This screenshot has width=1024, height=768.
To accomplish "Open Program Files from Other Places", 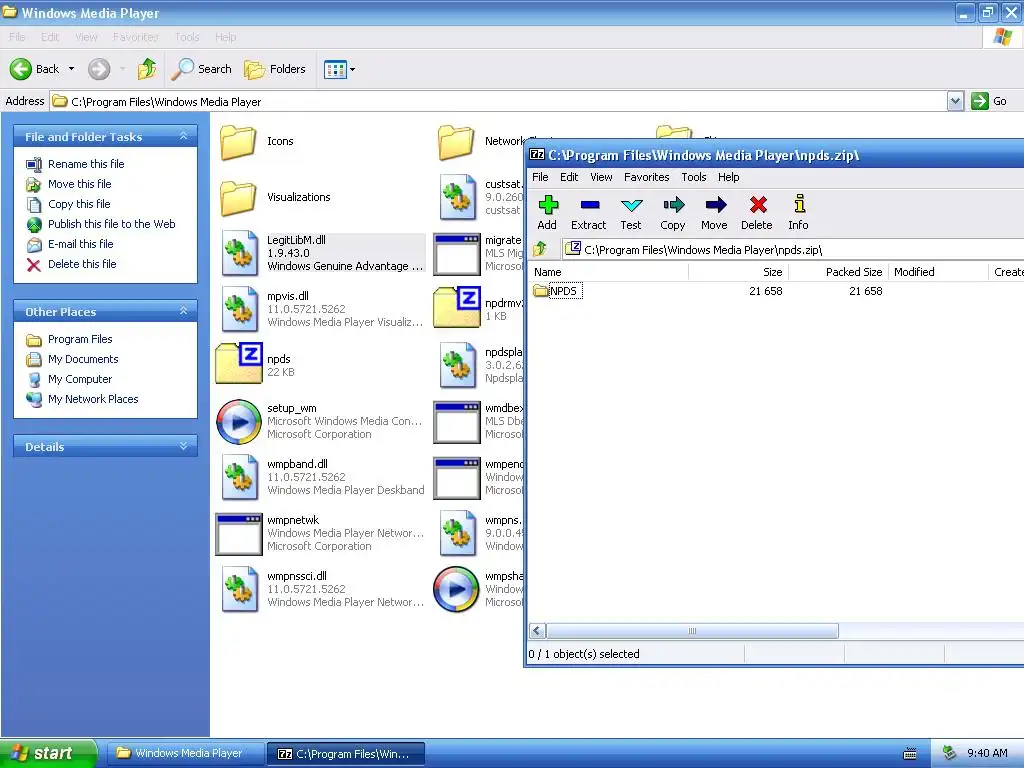I will 80,339.
